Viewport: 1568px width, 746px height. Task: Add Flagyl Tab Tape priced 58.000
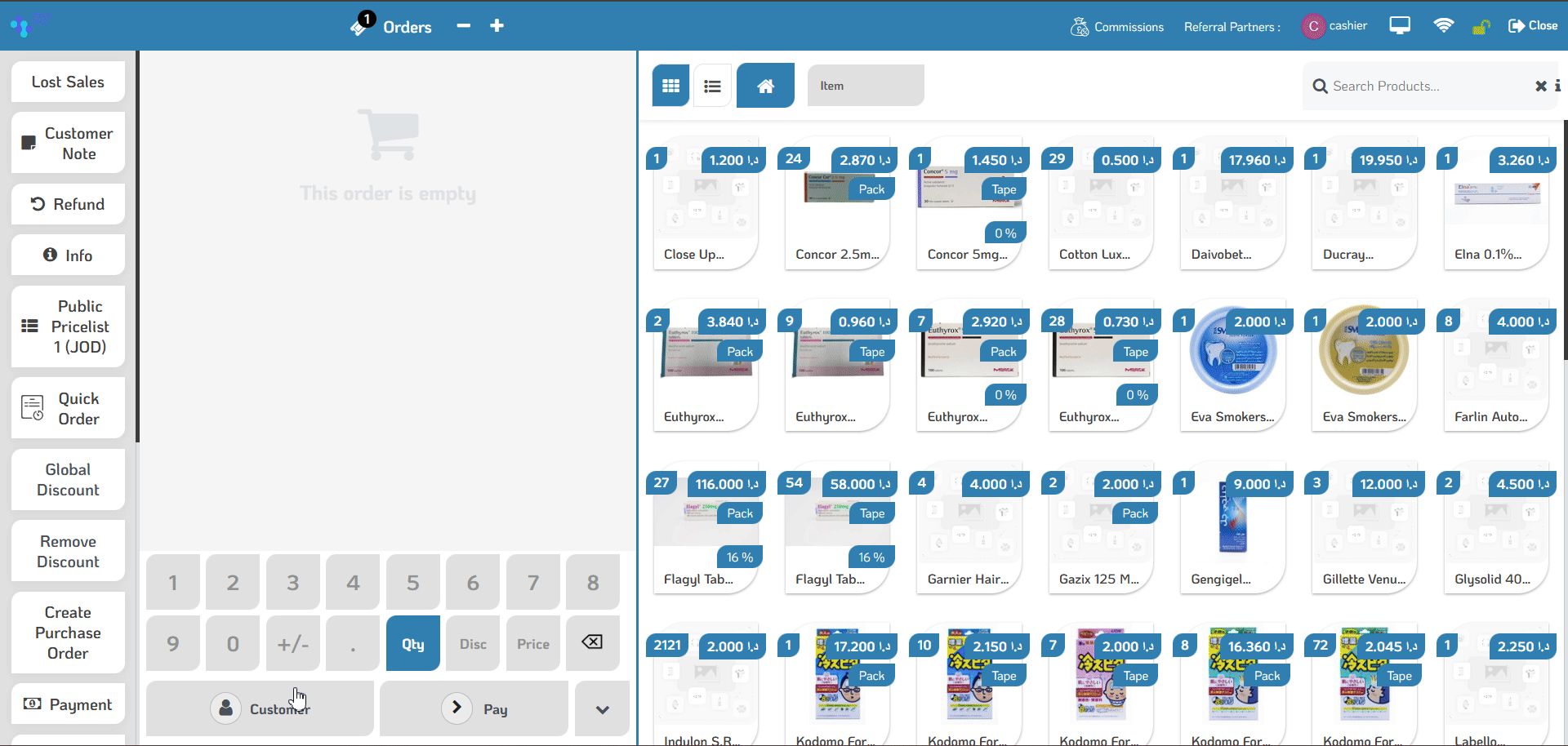(837, 528)
